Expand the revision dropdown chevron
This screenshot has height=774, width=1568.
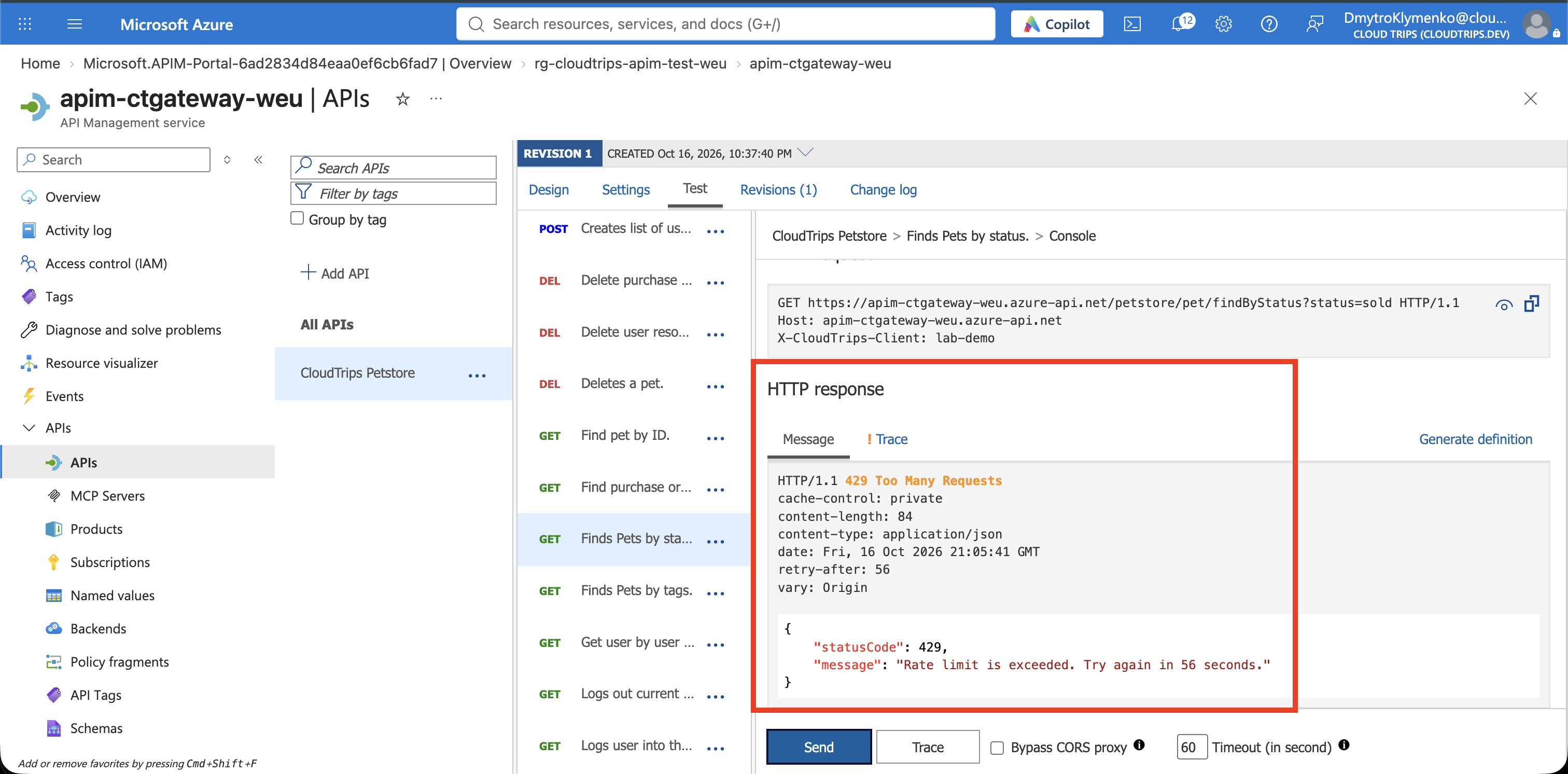[805, 152]
